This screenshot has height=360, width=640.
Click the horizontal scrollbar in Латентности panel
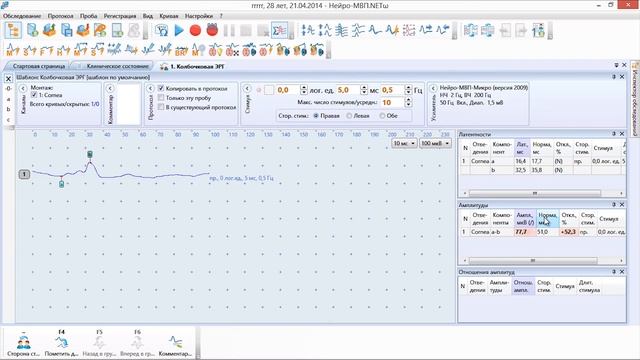coord(535,193)
